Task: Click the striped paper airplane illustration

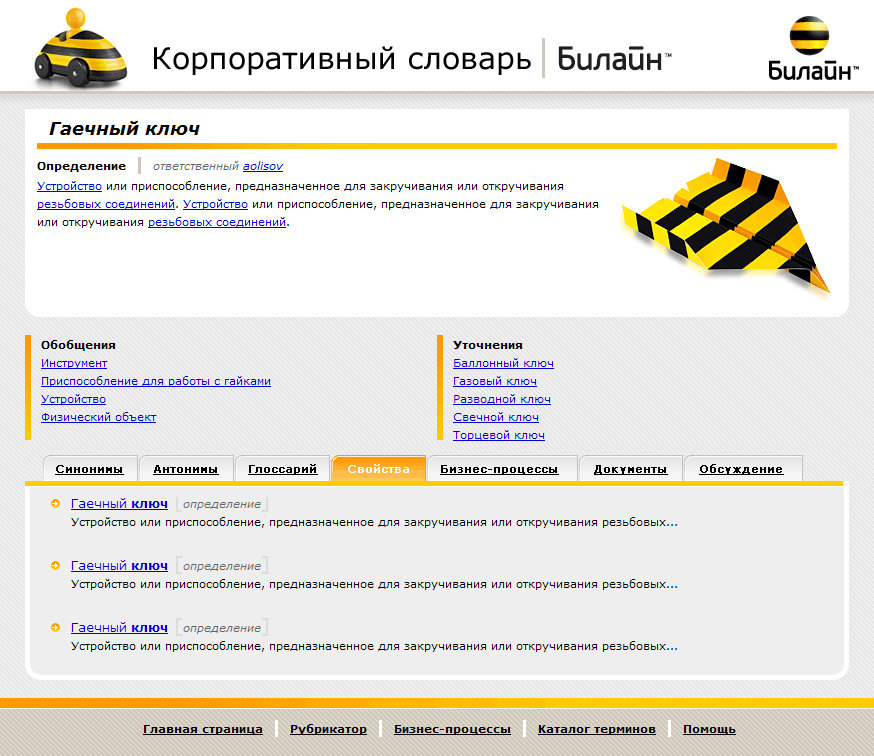Action: pyautogui.click(x=725, y=225)
